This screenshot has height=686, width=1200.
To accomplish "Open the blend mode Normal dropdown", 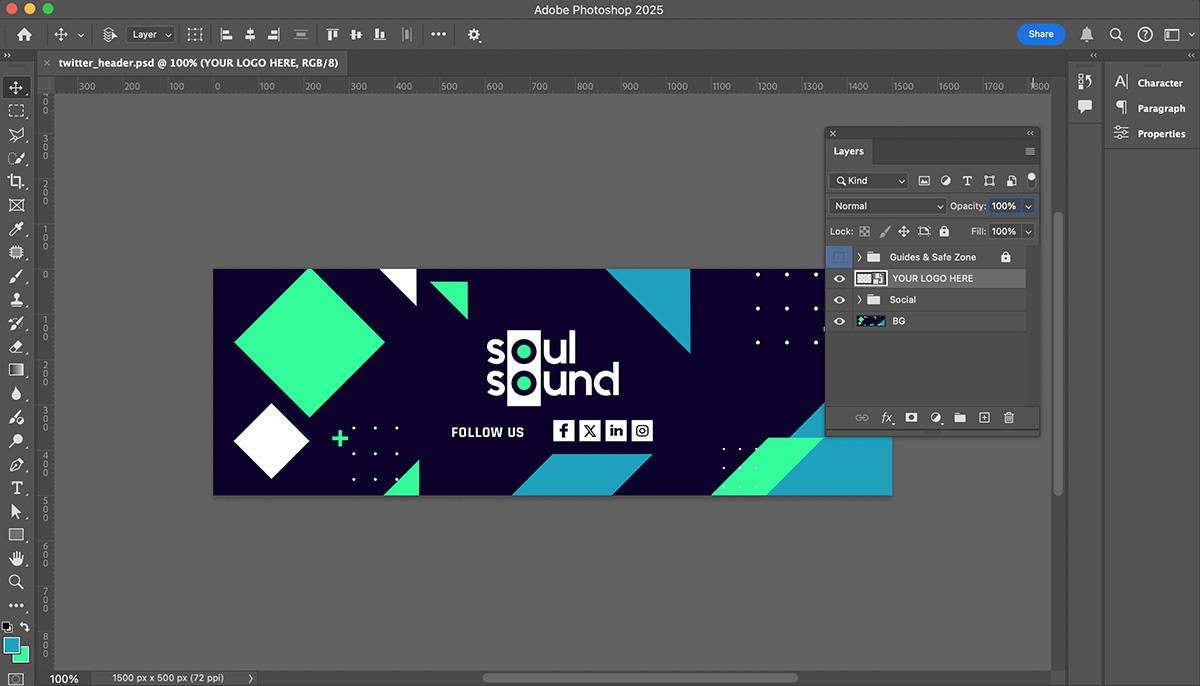I will [887, 206].
